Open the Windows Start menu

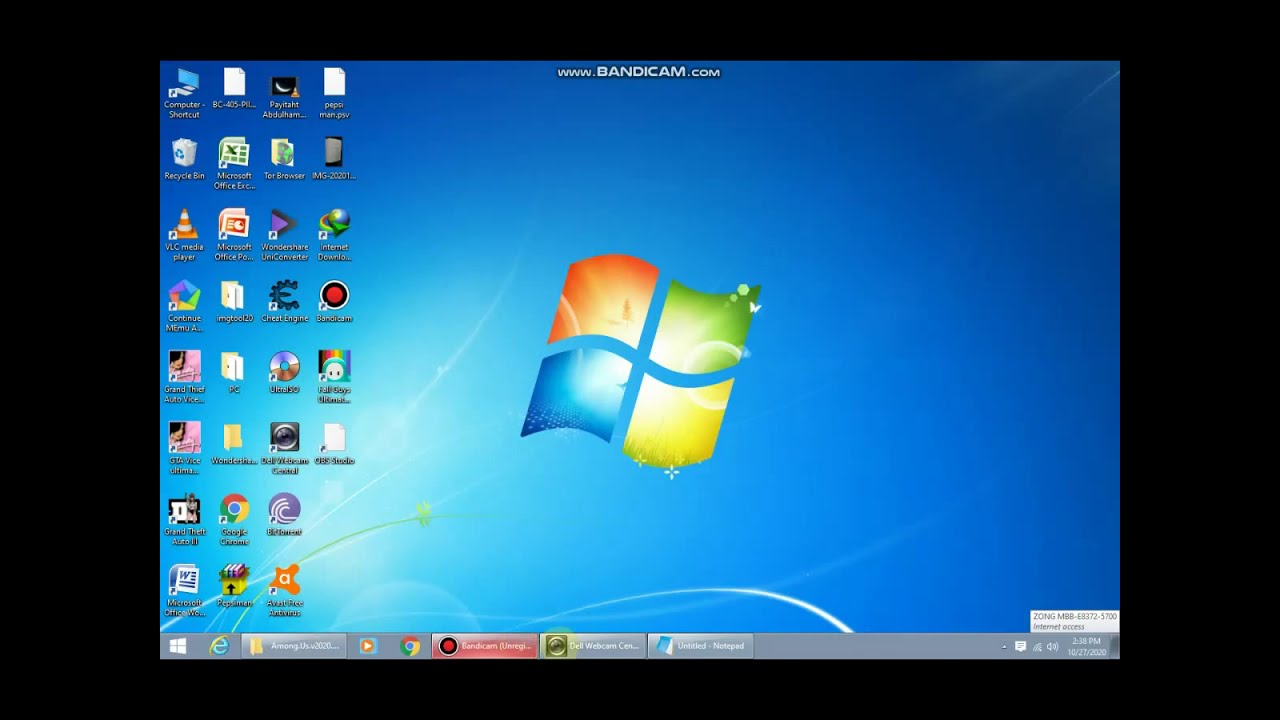[178, 646]
